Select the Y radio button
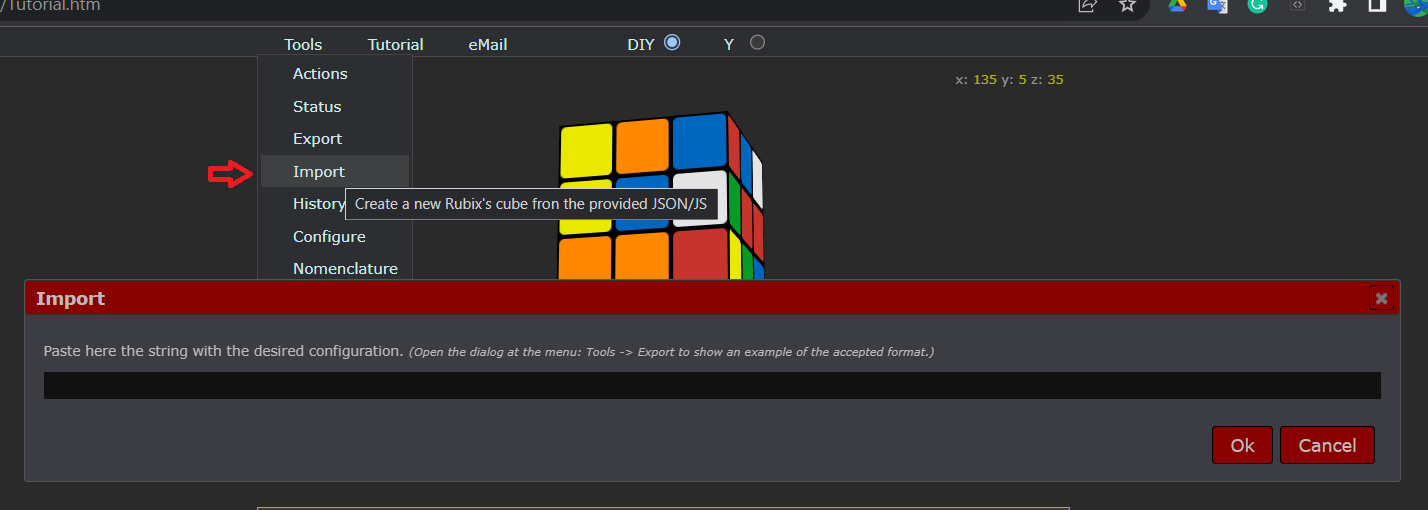The image size is (1428, 510). pos(757,42)
